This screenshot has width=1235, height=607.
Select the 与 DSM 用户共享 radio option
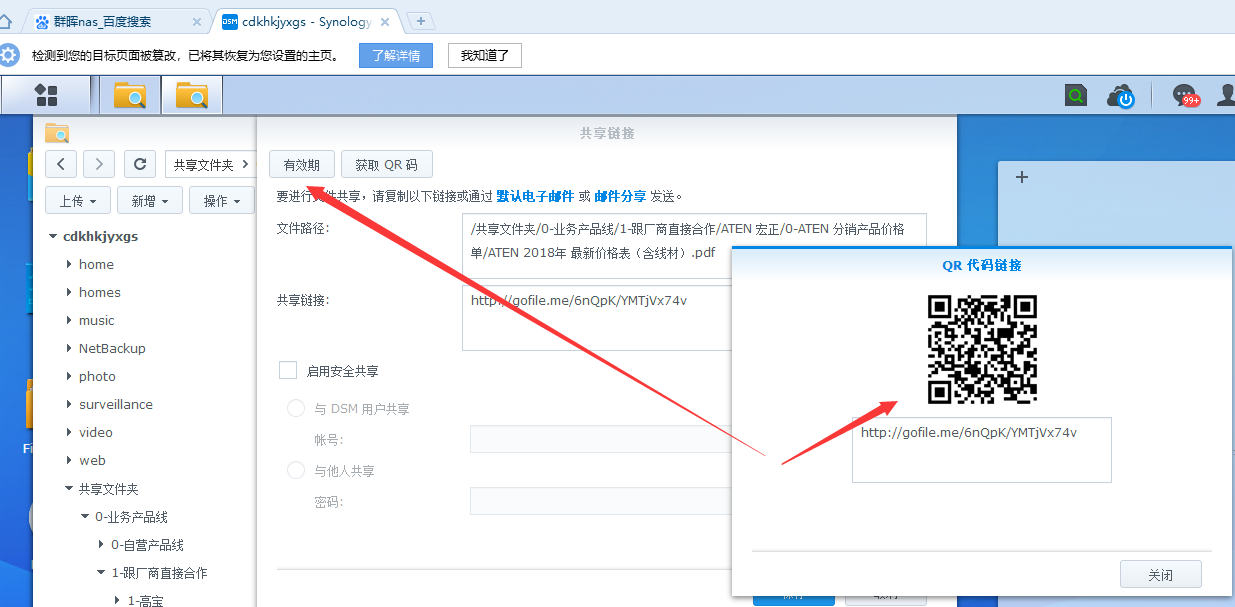point(296,408)
